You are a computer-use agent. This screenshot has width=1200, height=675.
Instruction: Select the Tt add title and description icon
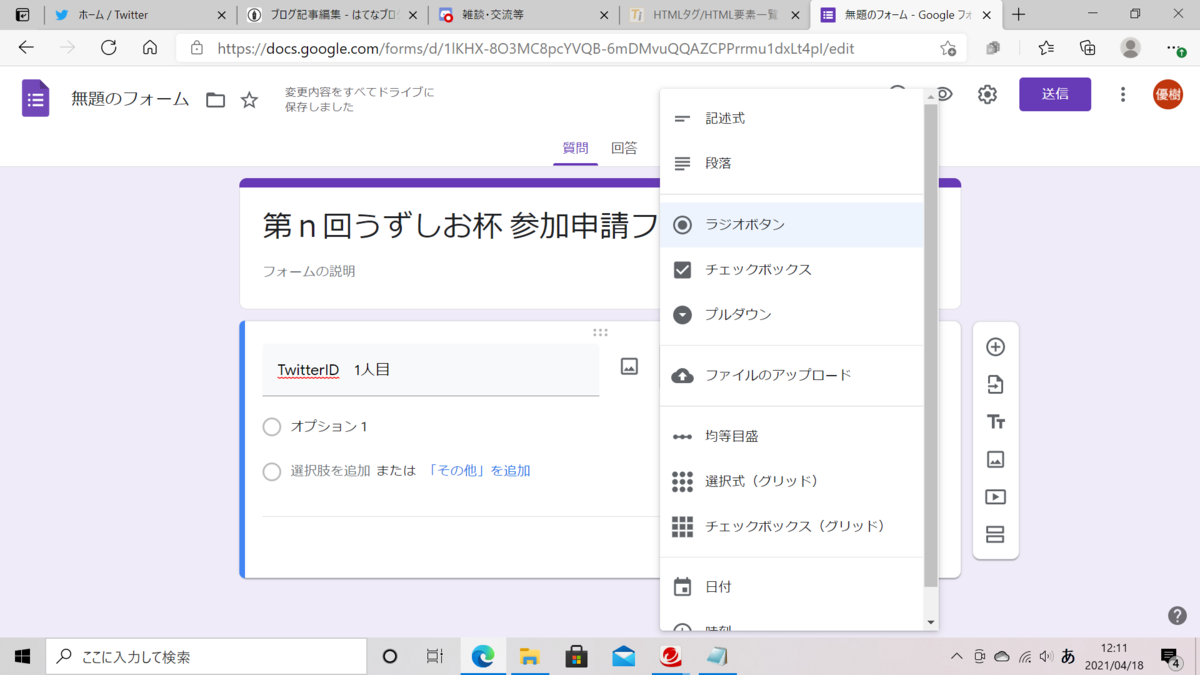995,421
